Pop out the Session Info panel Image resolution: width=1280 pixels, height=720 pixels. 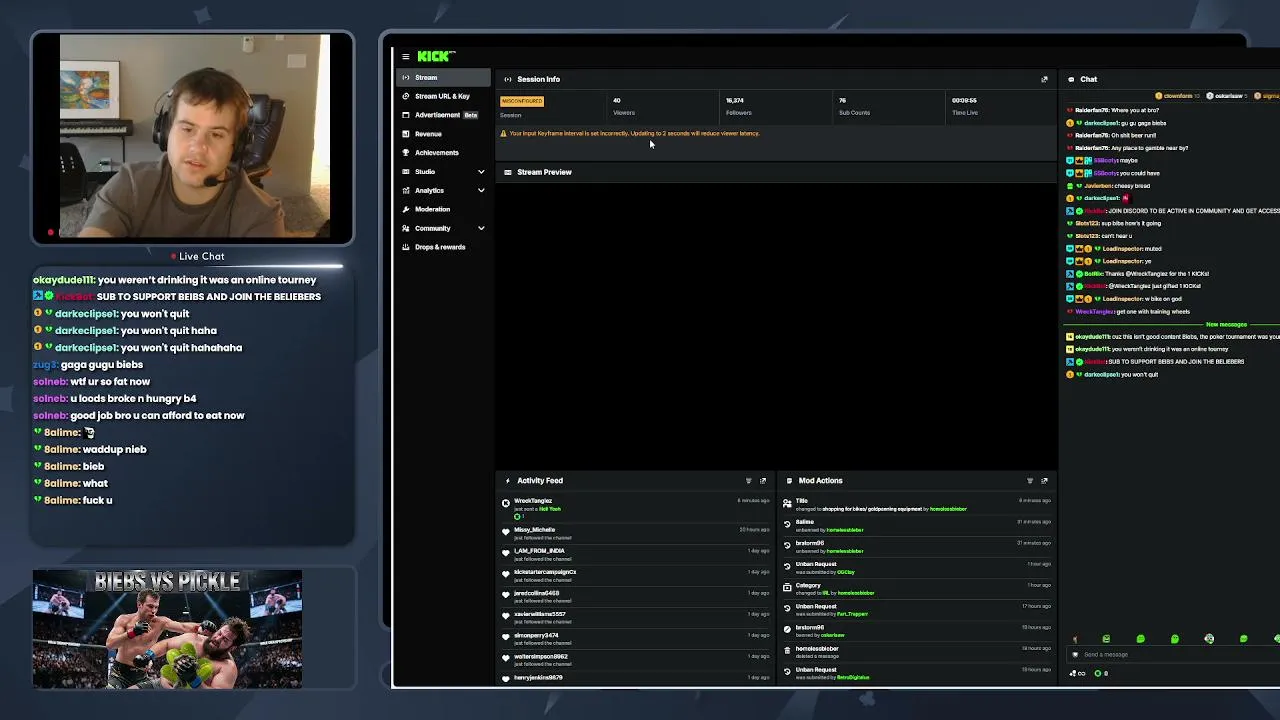coord(1044,79)
